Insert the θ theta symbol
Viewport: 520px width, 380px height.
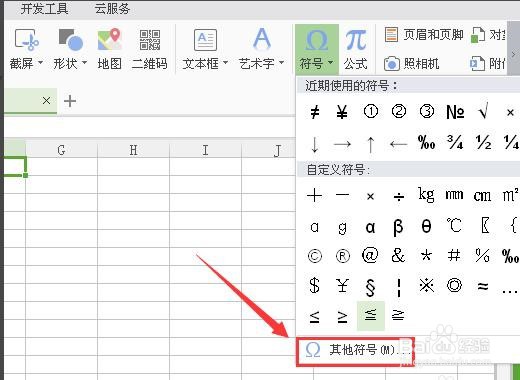[x=426, y=226]
